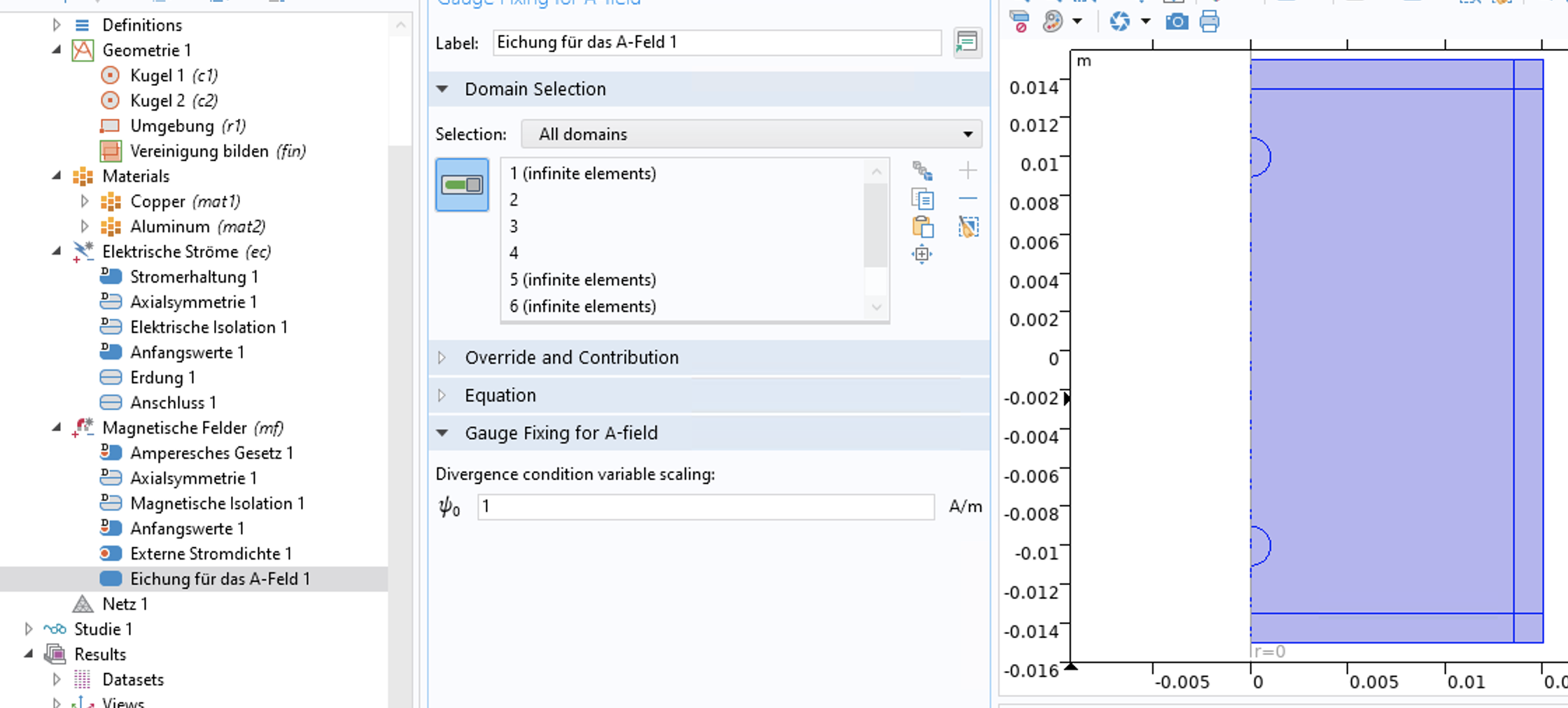
Task: Click the clear selection icon
Action: pyautogui.click(x=968, y=227)
